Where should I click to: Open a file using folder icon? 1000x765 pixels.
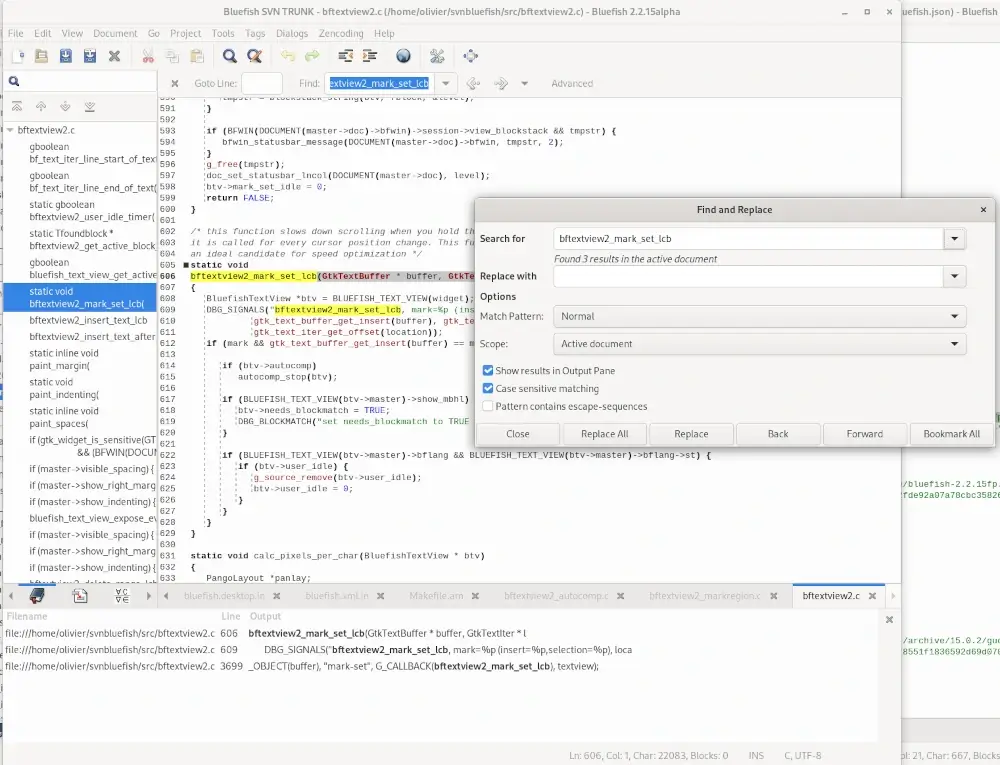(x=41, y=56)
